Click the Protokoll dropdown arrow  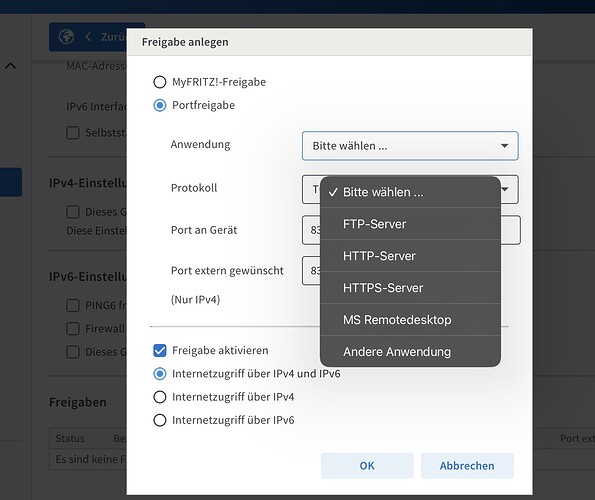click(x=505, y=189)
